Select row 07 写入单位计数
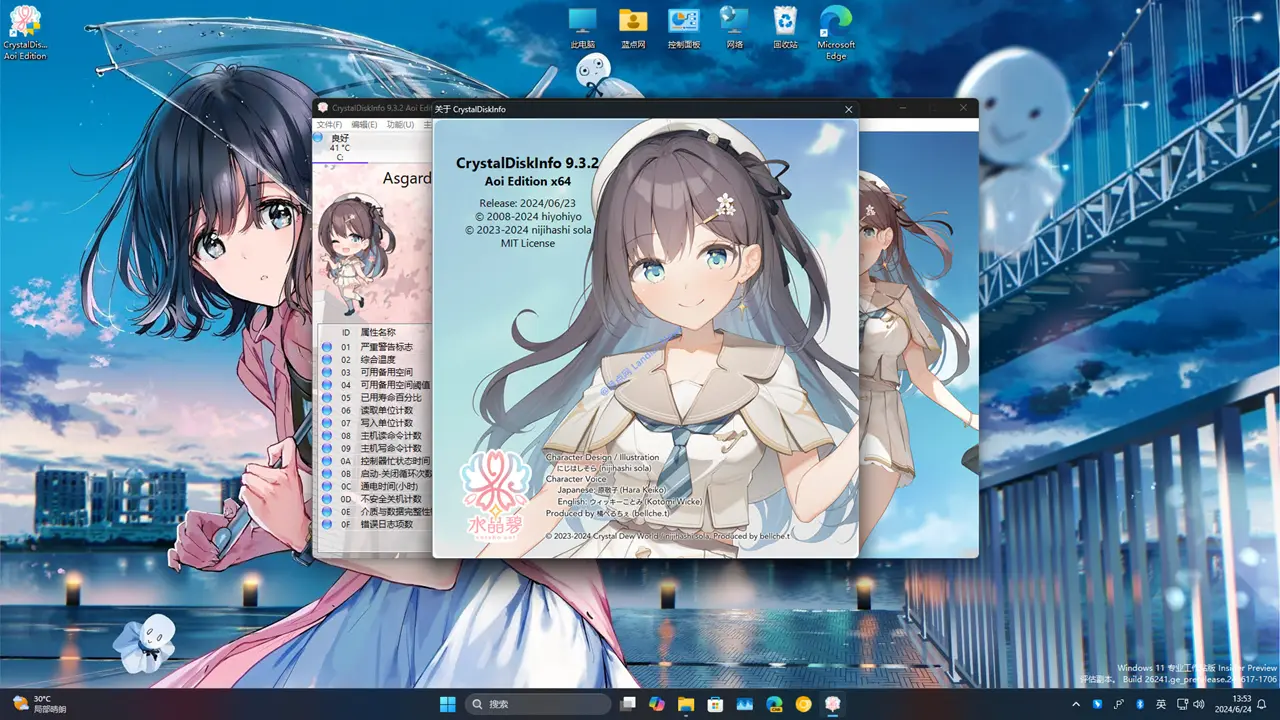 (375, 423)
